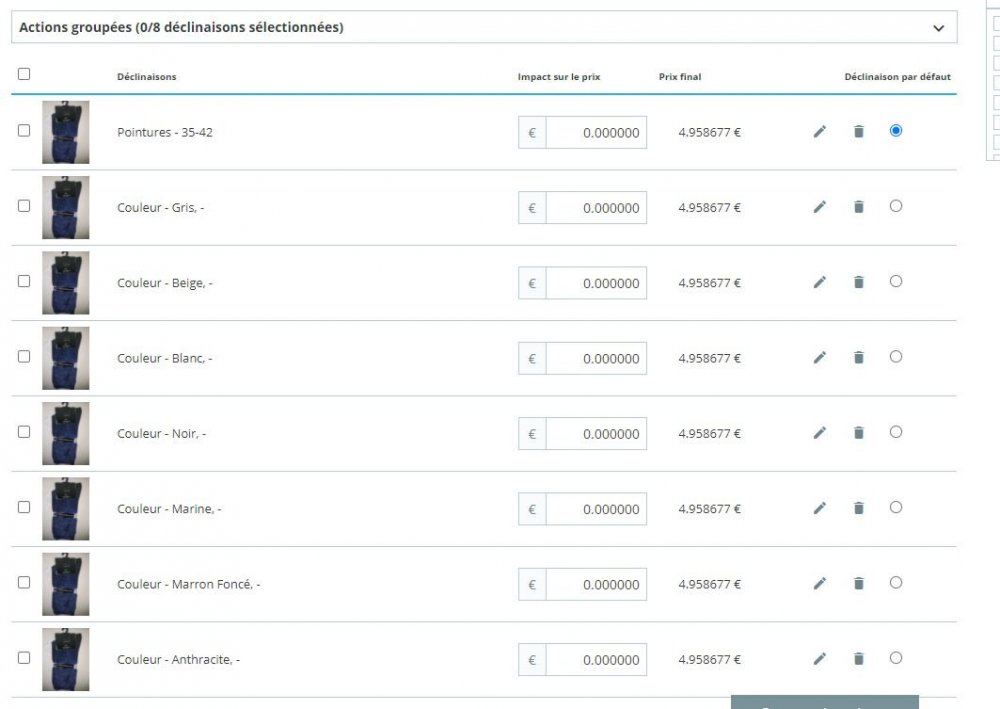Edit the Couleur - Beige combination

820,282
